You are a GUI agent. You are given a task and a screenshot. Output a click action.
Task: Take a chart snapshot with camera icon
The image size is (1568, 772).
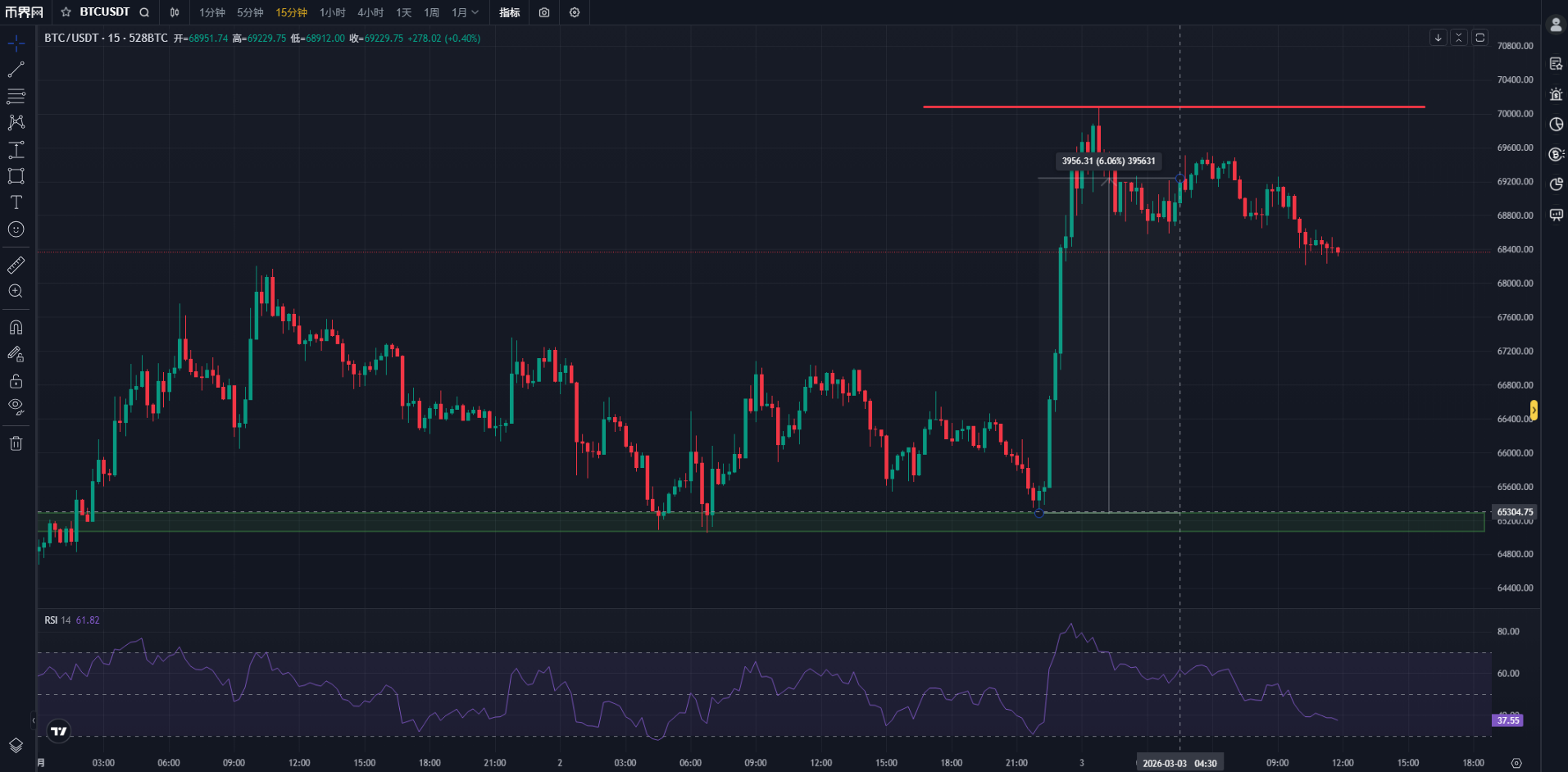544,12
